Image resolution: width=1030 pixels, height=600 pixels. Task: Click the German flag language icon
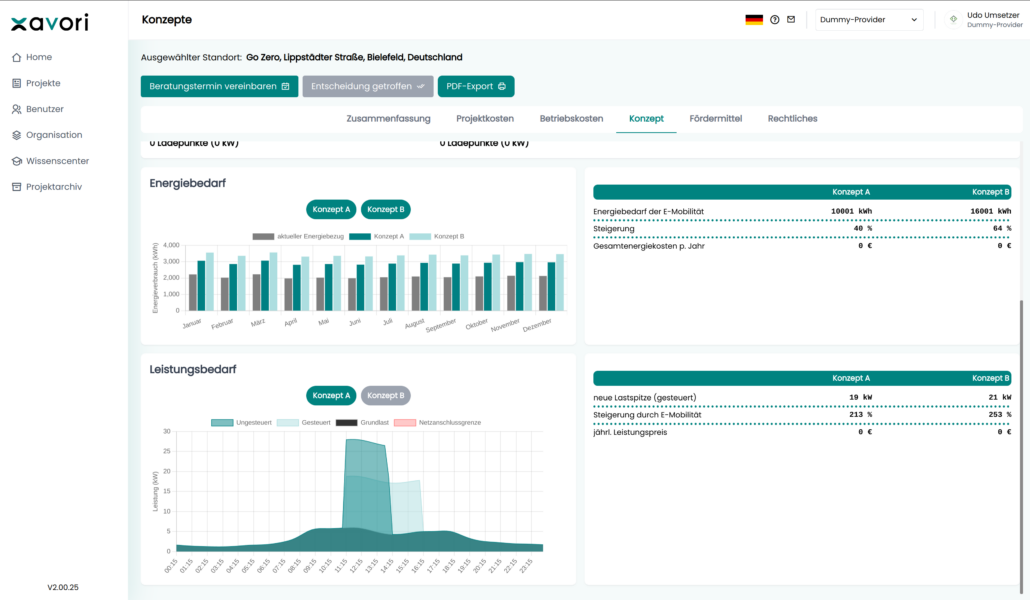[x=754, y=20]
